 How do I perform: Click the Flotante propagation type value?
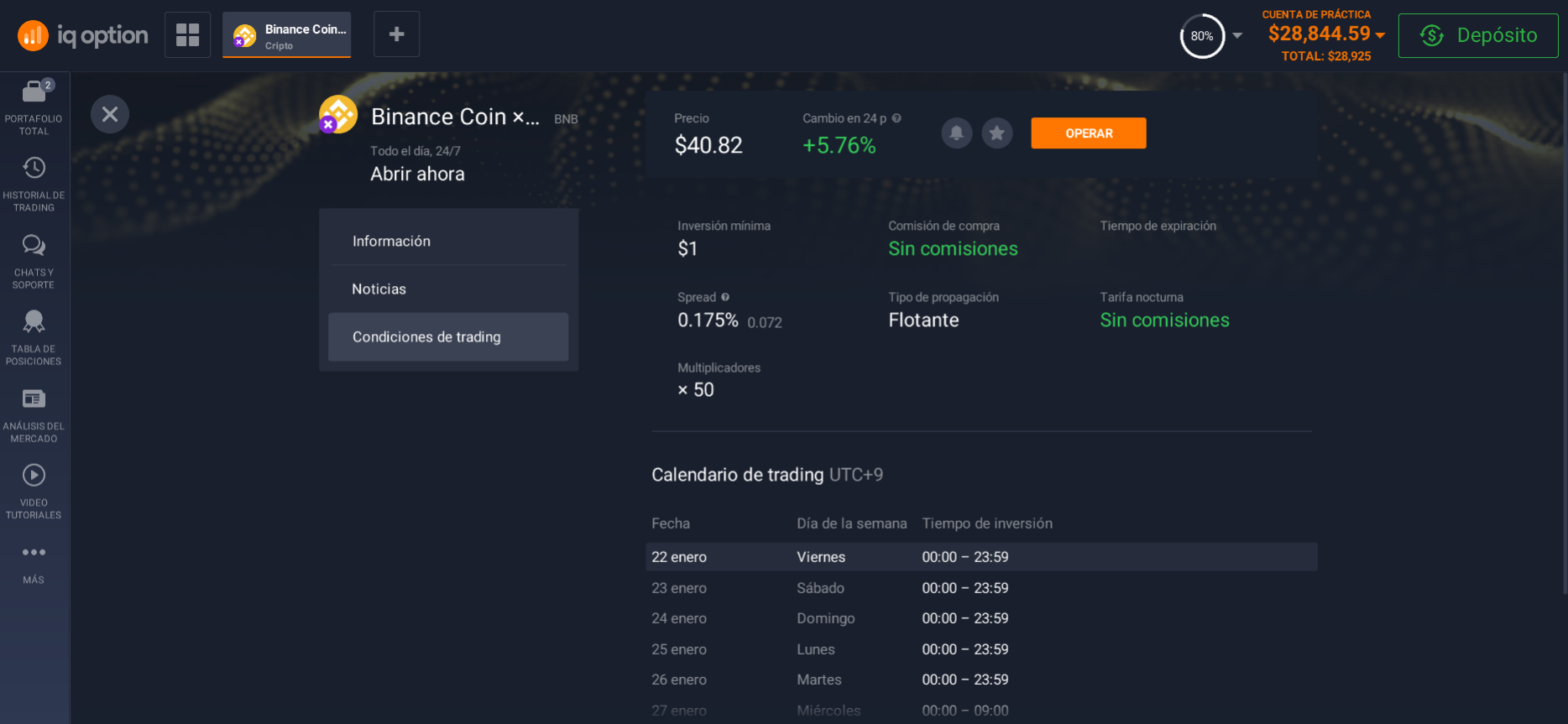pos(923,320)
